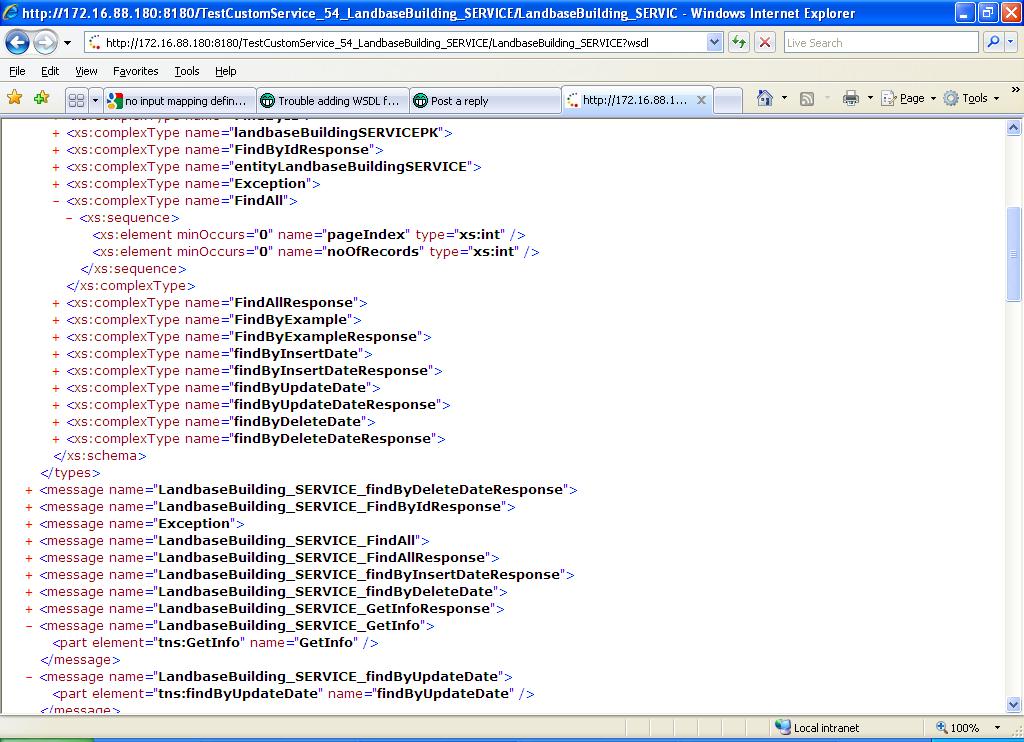The image size is (1024, 742).
Task: Open the address bar history dropdown
Action: [x=714, y=43]
